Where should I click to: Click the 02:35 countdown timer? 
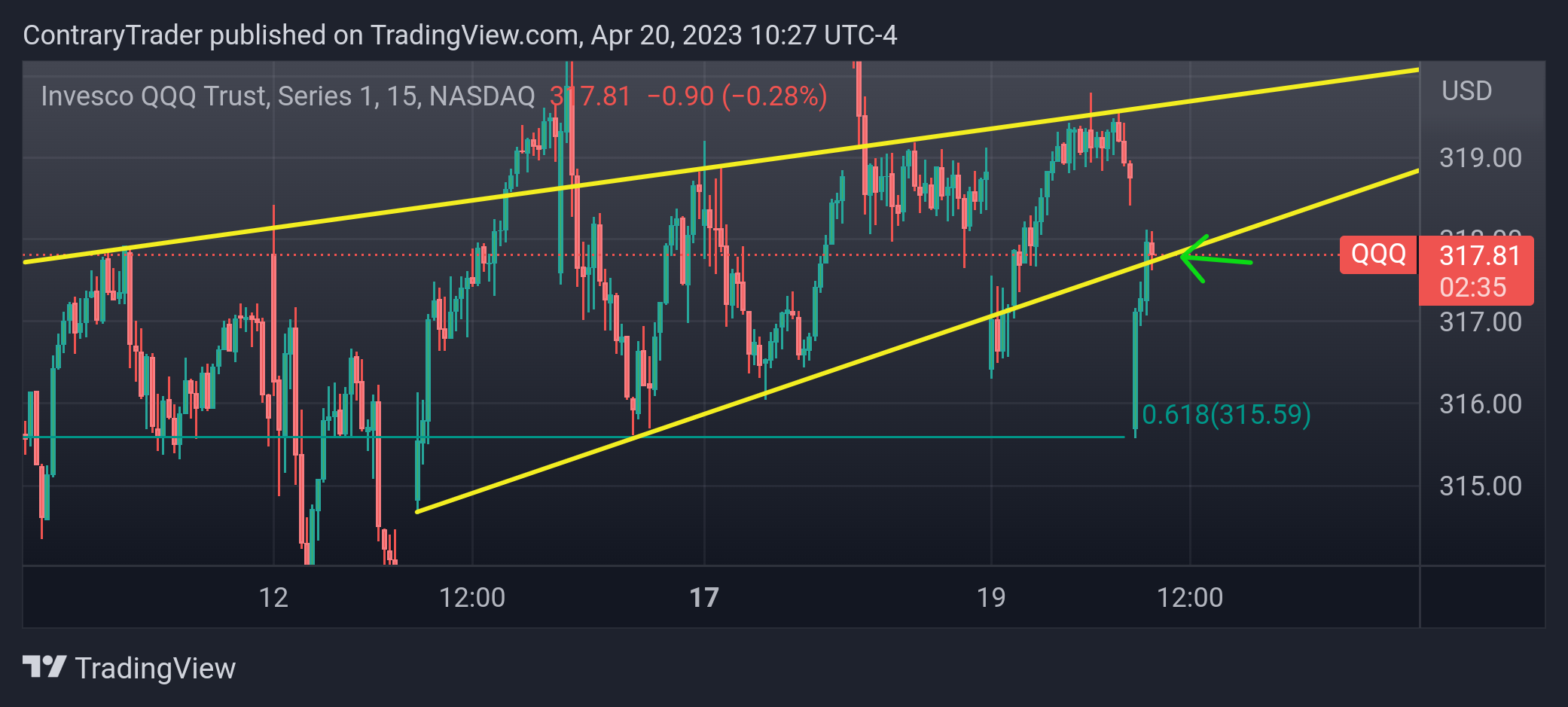[x=1472, y=288]
